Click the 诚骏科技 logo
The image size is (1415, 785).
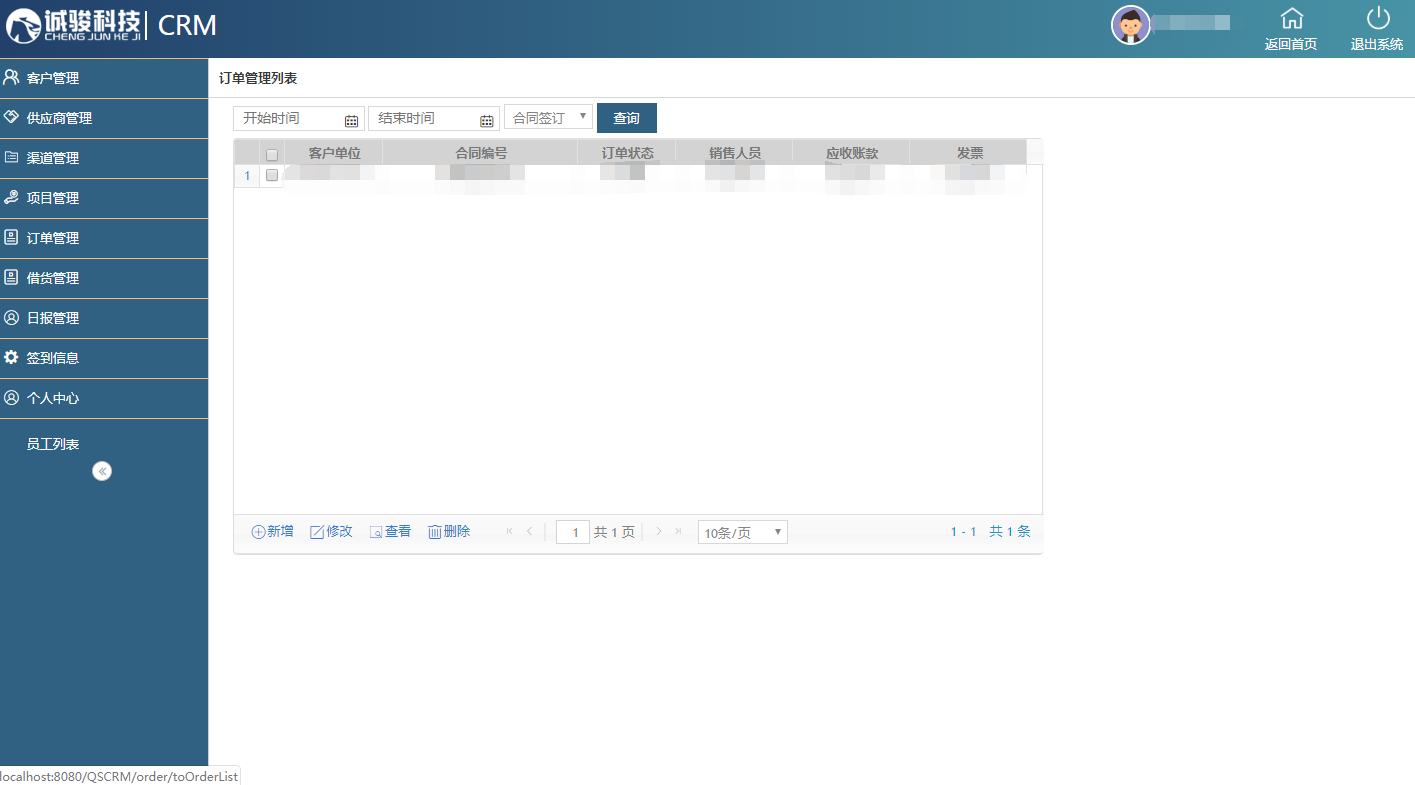tap(72, 25)
